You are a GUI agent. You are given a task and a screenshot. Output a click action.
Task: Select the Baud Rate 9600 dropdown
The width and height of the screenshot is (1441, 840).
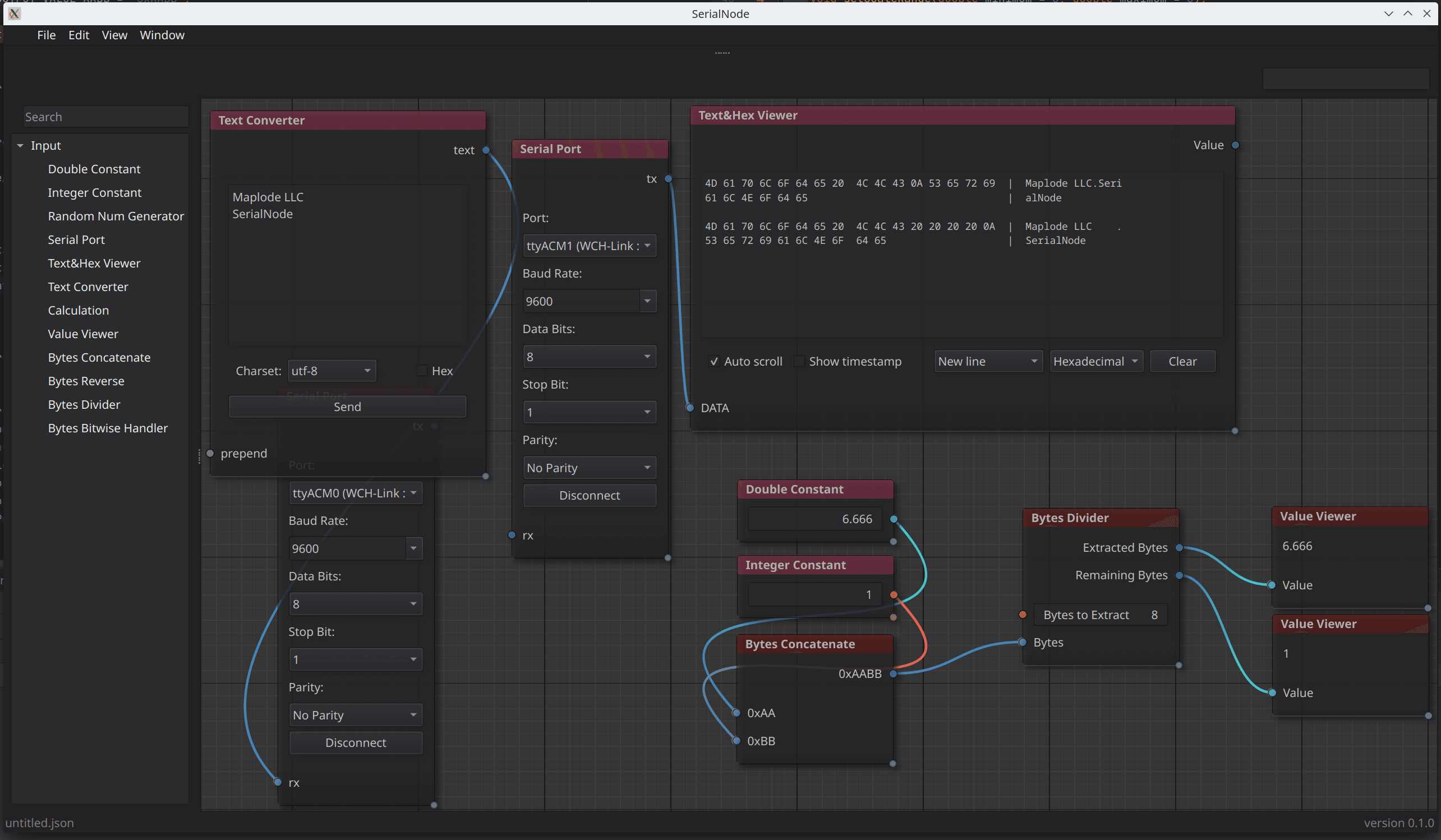pos(585,300)
